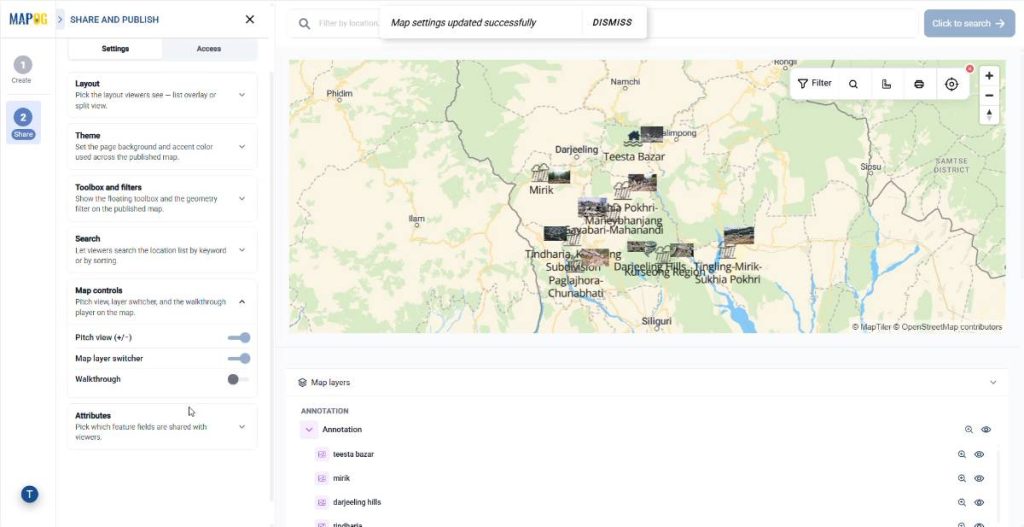Viewport: 1024px width, 527px height.
Task: Toggle mirik layer visibility
Action: click(979, 479)
